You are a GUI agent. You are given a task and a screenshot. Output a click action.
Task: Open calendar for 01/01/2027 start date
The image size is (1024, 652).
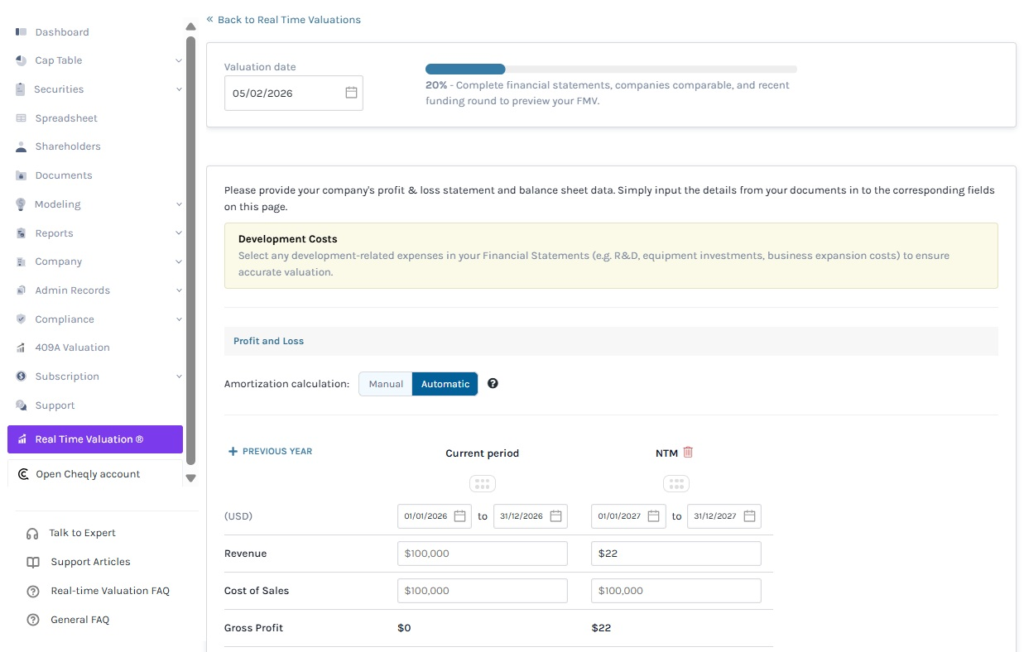[x=653, y=516]
